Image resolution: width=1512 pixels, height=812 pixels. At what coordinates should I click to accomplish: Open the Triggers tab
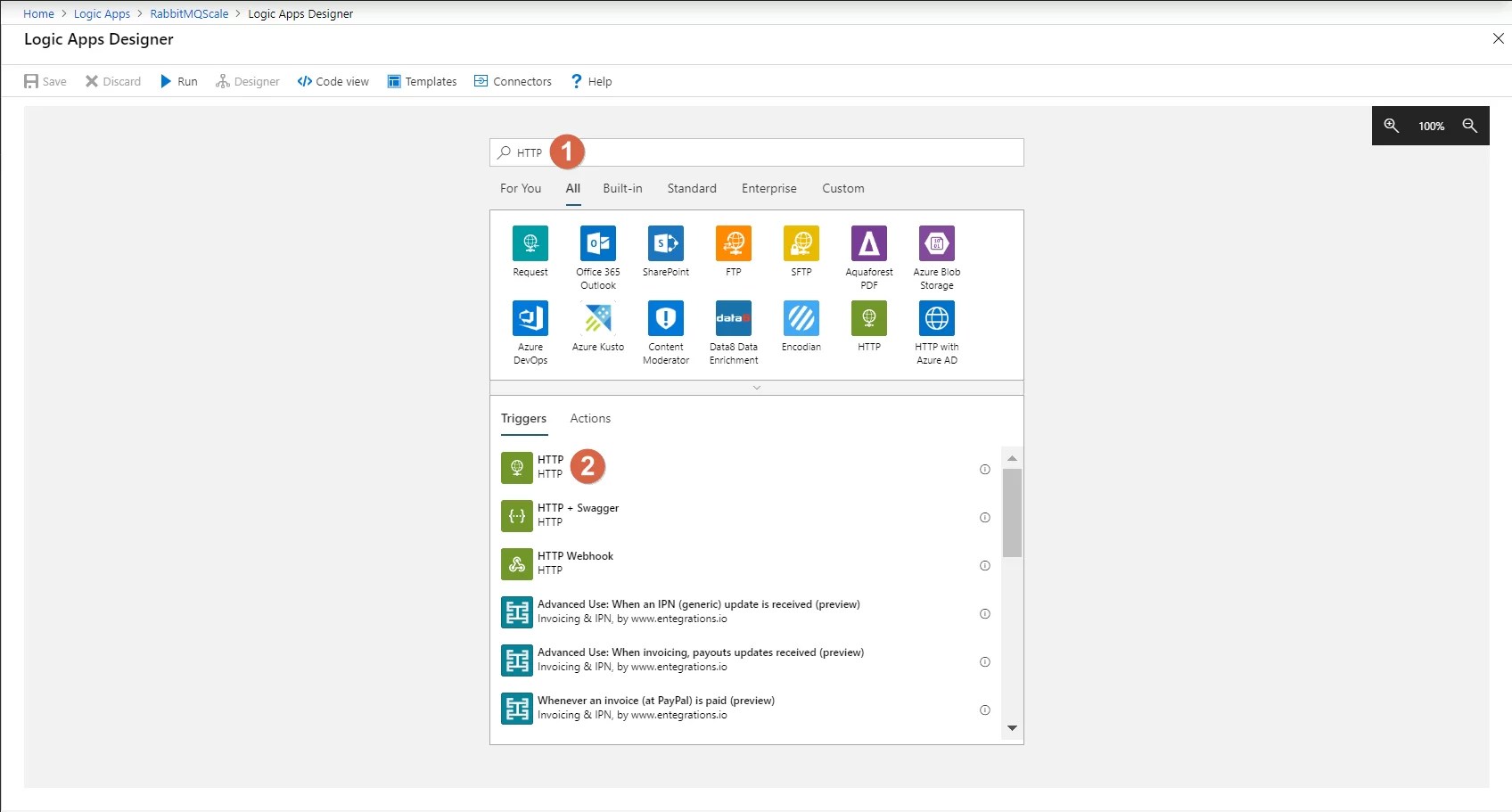(x=524, y=418)
